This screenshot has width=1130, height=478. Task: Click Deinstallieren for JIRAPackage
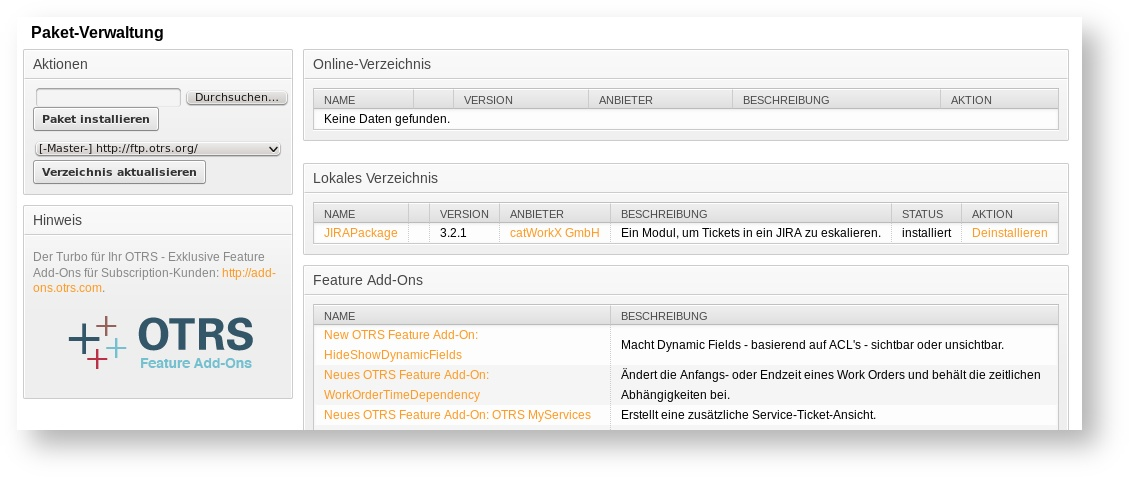click(x=1009, y=233)
